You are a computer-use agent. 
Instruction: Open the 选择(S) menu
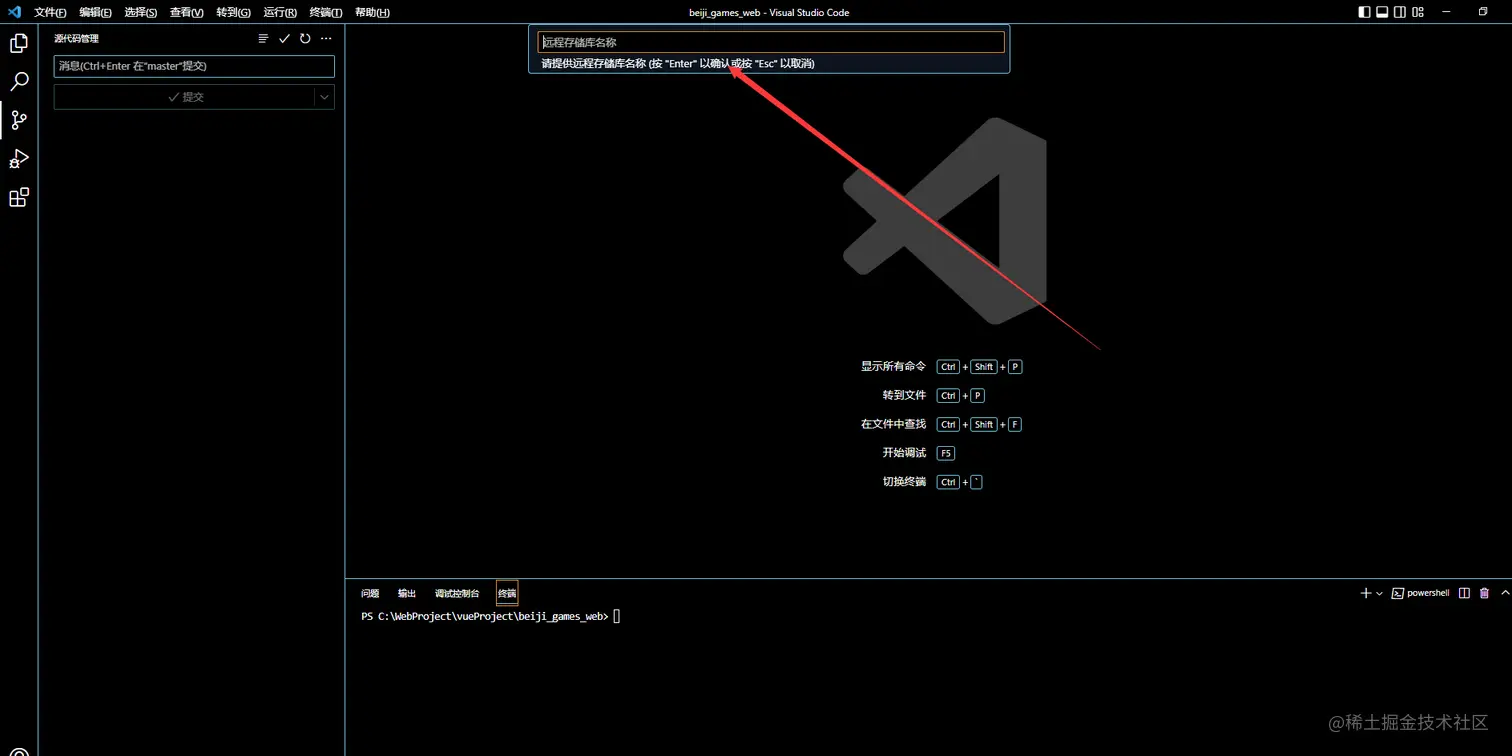coord(141,12)
